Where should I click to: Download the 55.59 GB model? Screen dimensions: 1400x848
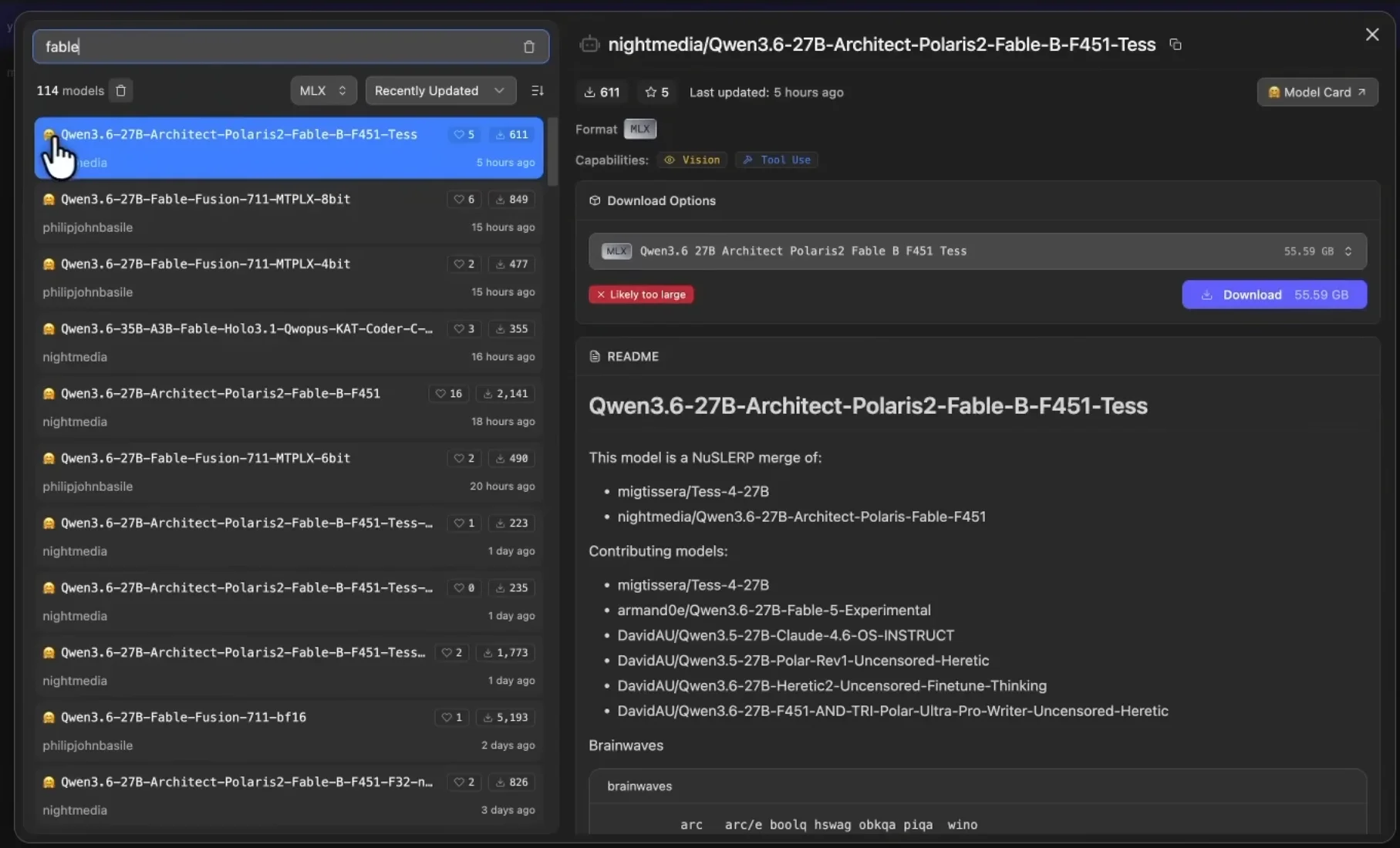click(1274, 294)
